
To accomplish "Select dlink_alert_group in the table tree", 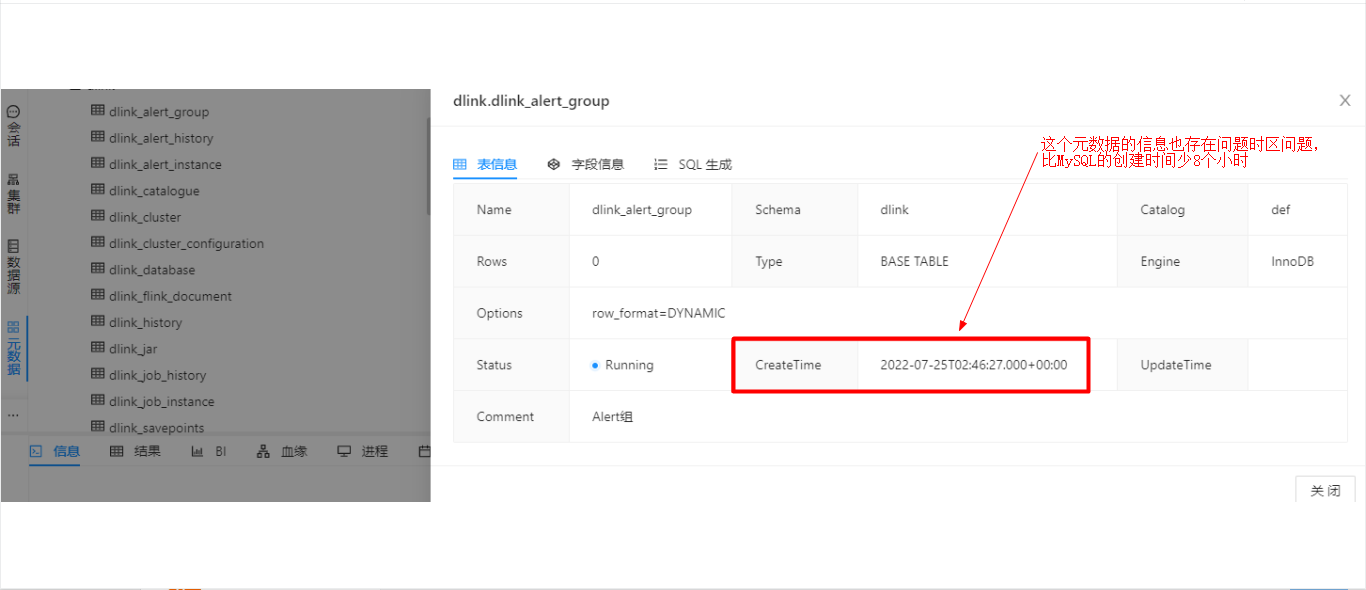I will (159, 112).
